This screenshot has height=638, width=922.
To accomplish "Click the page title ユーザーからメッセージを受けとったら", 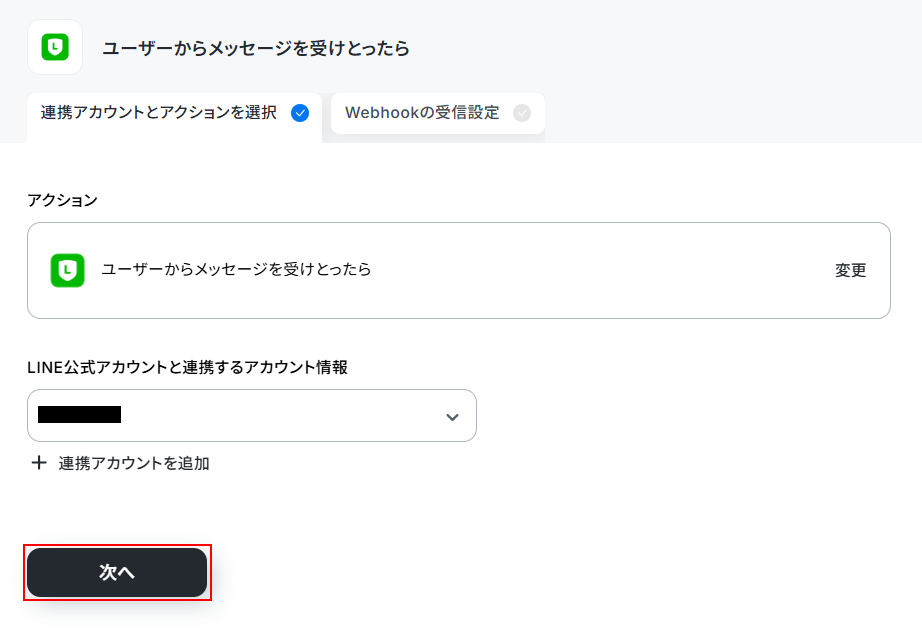I will tap(256, 48).
